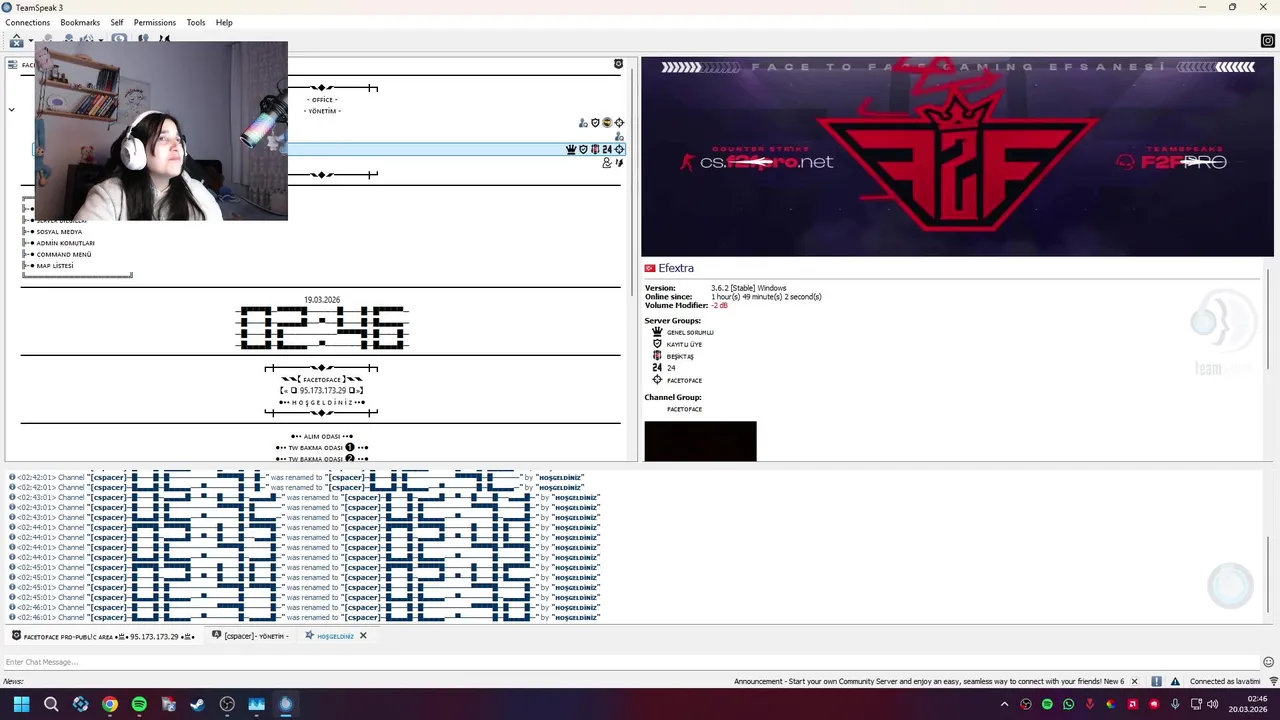Click the server badge icon in channel header
The width and height of the screenshot is (1280, 720).
[x=618, y=64]
